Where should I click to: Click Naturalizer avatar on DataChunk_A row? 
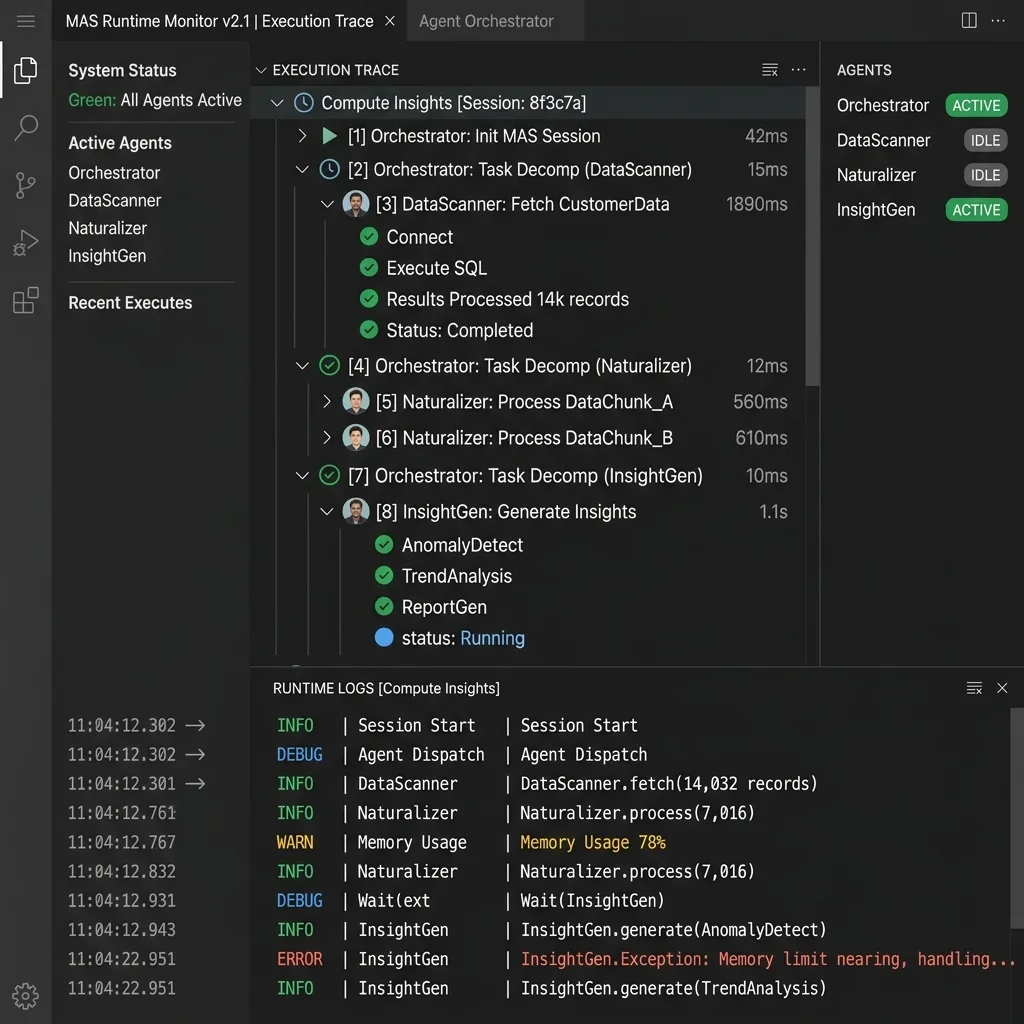coord(356,401)
